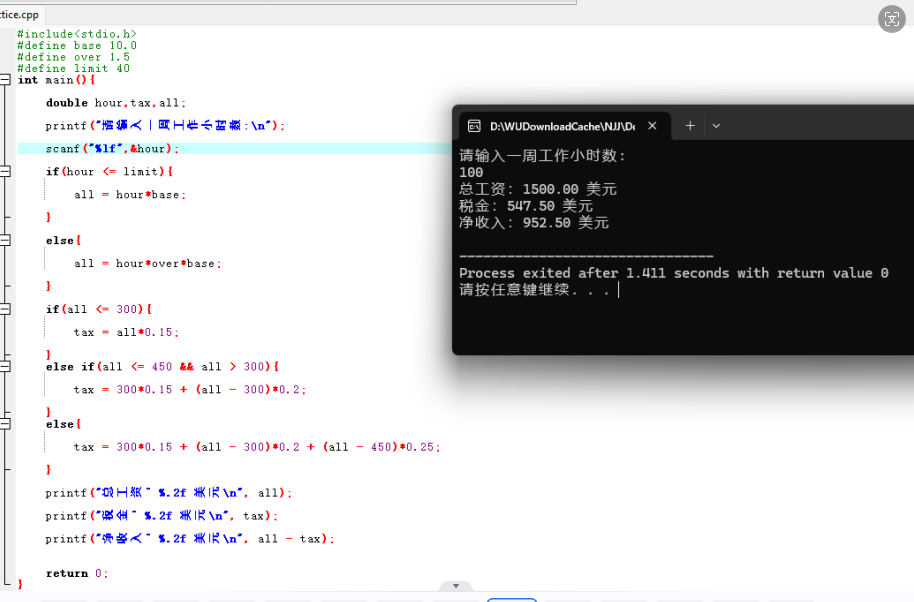
Task: Collapse the first else block fold marker
Action: [x=5, y=240]
